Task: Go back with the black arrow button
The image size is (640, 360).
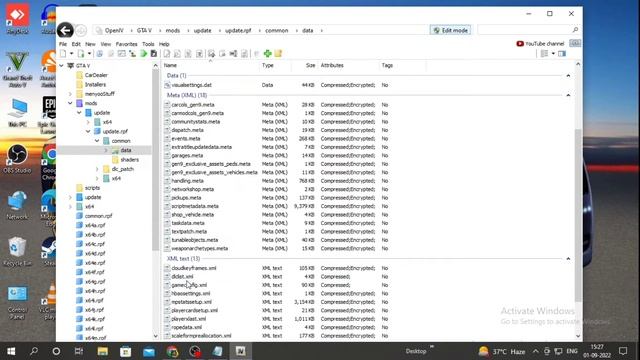Action: pyautogui.click(x=65, y=30)
